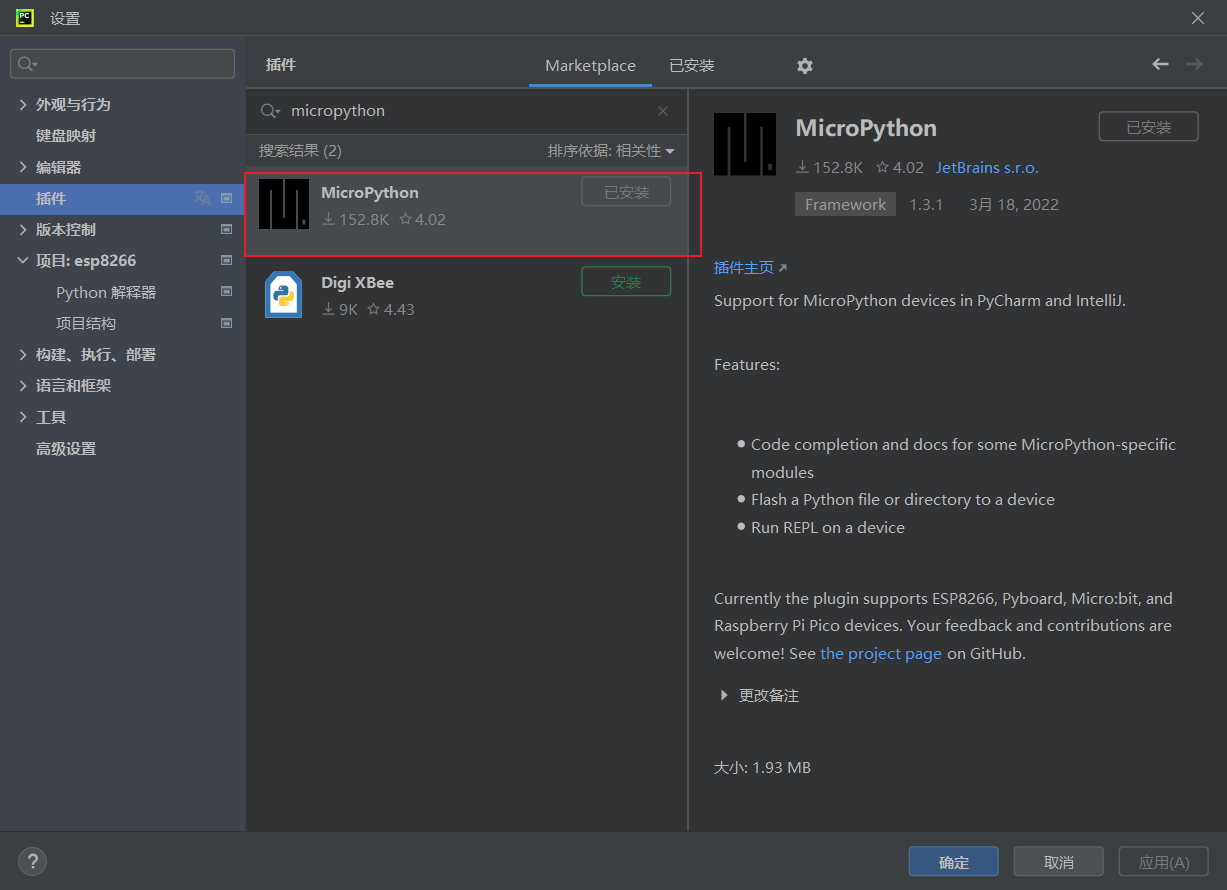Clear the micropython search text
Image resolution: width=1227 pixels, height=890 pixels.
(x=663, y=111)
